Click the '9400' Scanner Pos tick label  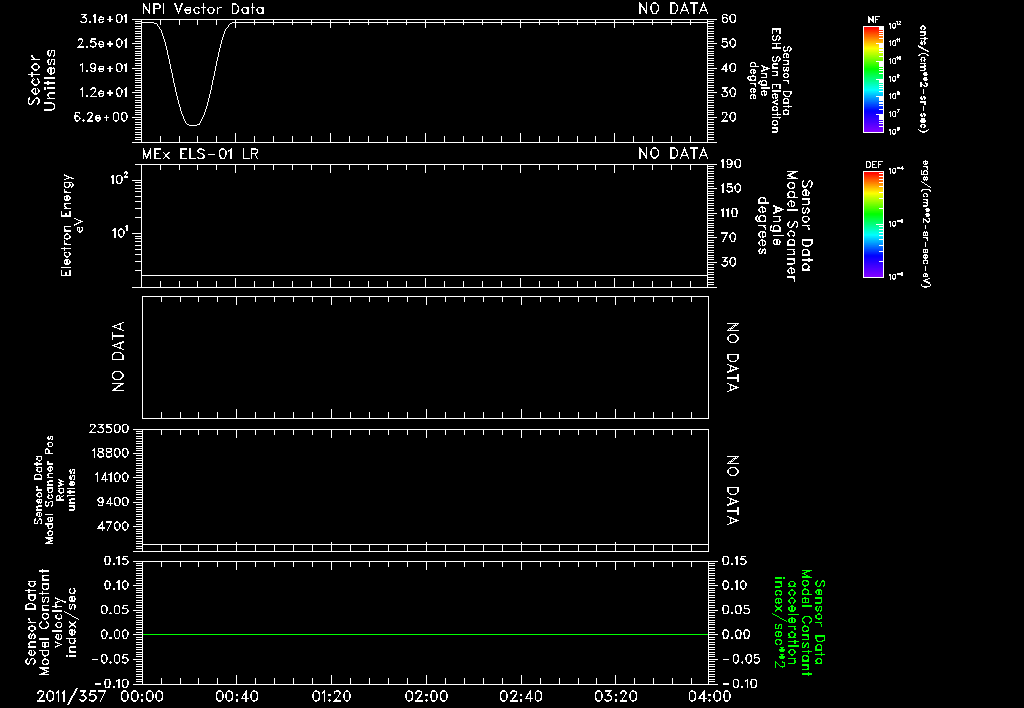(113, 502)
